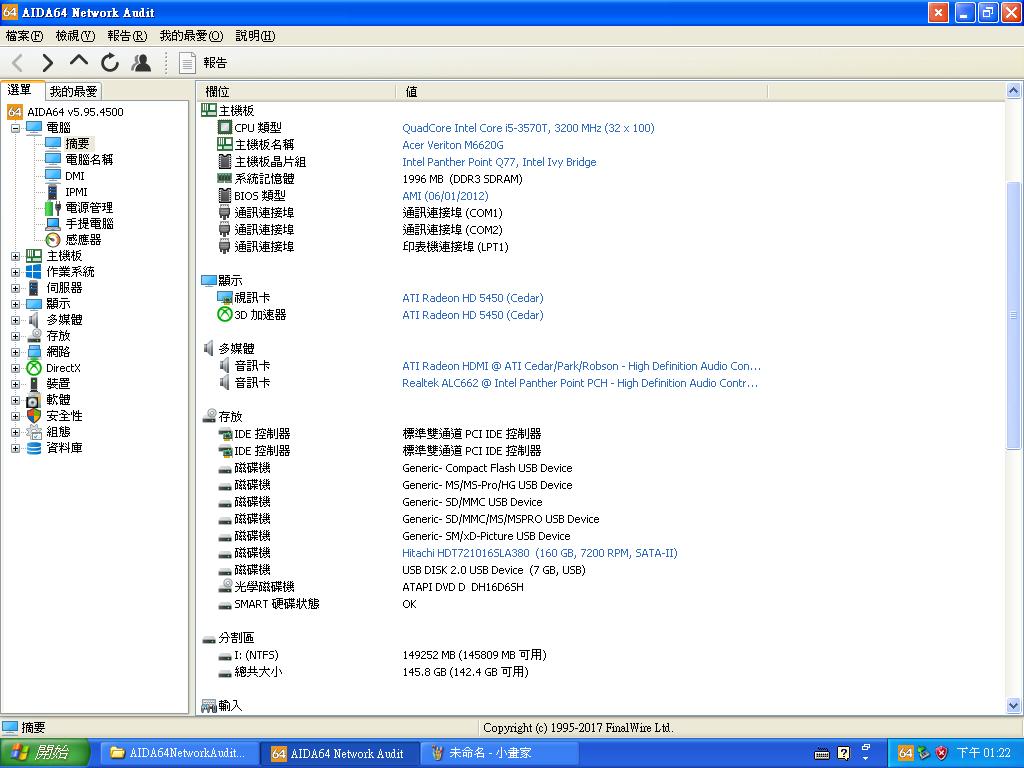The image size is (1024, 768).
Task: Select the 電源管理 icon in tree
Action: [53, 208]
